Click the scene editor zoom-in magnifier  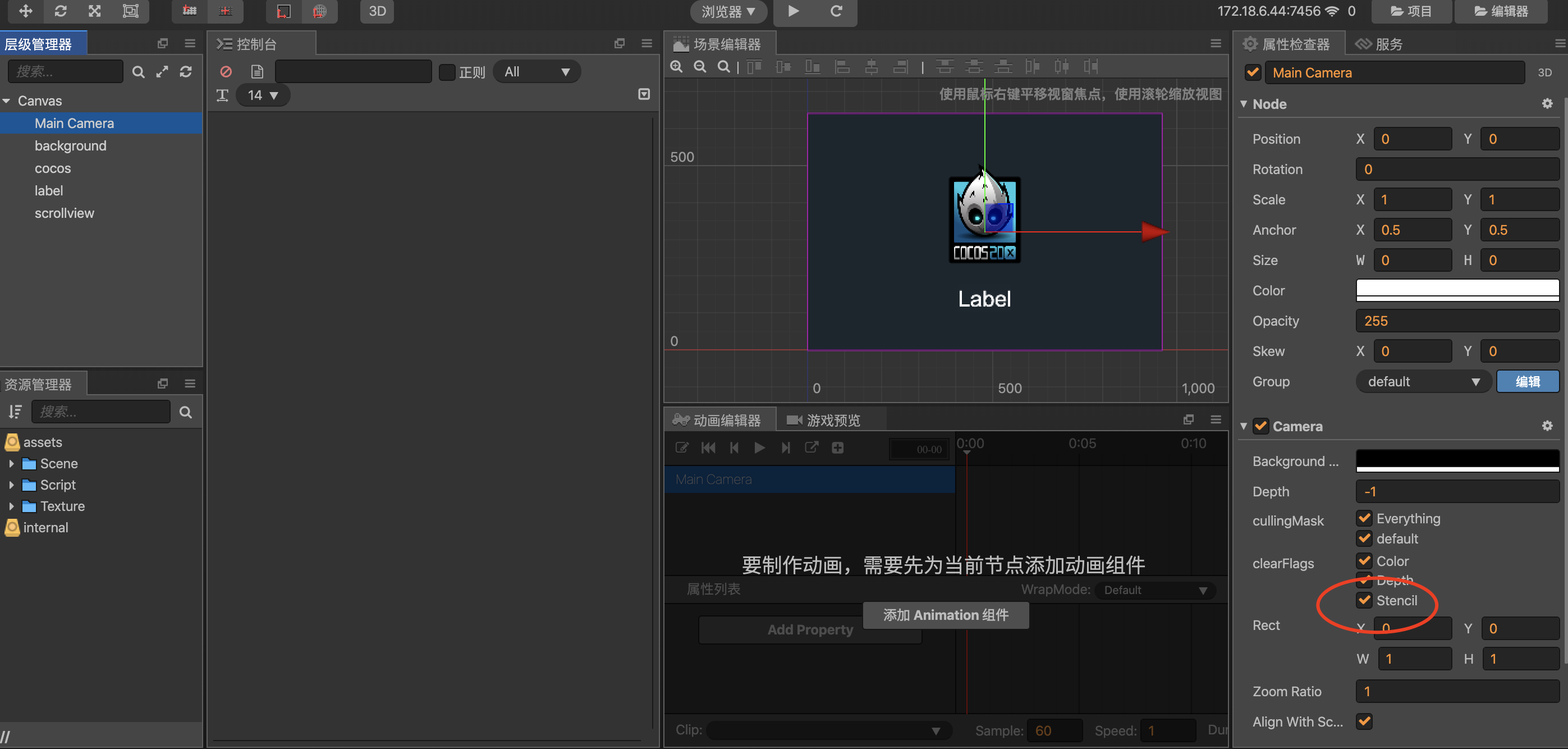click(x=676, y=66)
